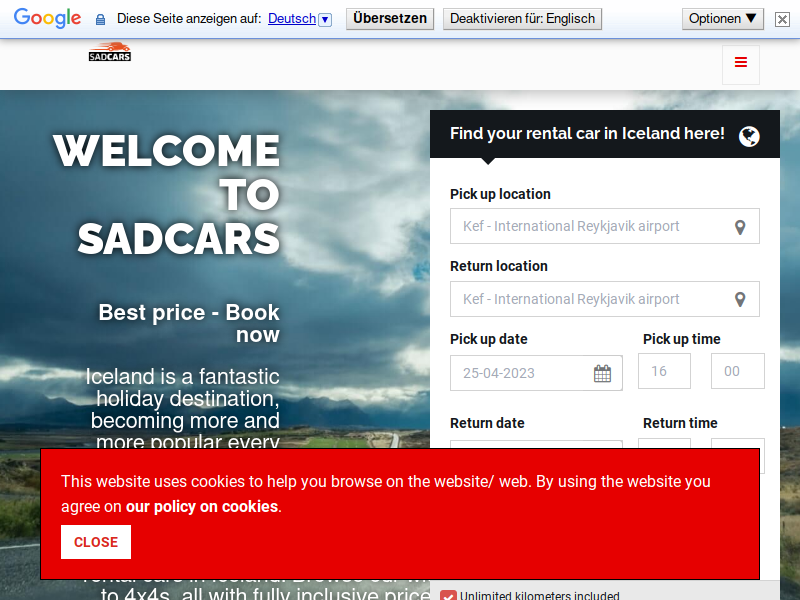
Task: Click the pick up location pin icon
Action: coord(740,227)
